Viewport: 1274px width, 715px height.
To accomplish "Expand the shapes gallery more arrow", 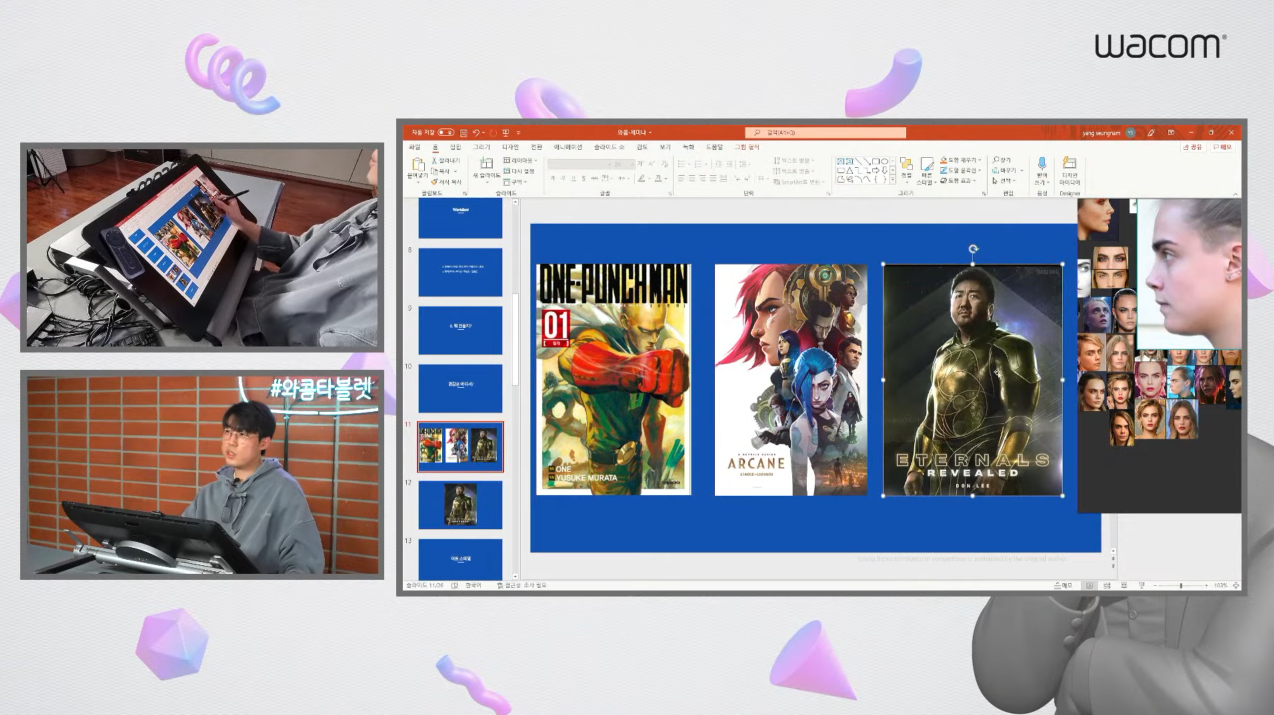I will (893, 180).
